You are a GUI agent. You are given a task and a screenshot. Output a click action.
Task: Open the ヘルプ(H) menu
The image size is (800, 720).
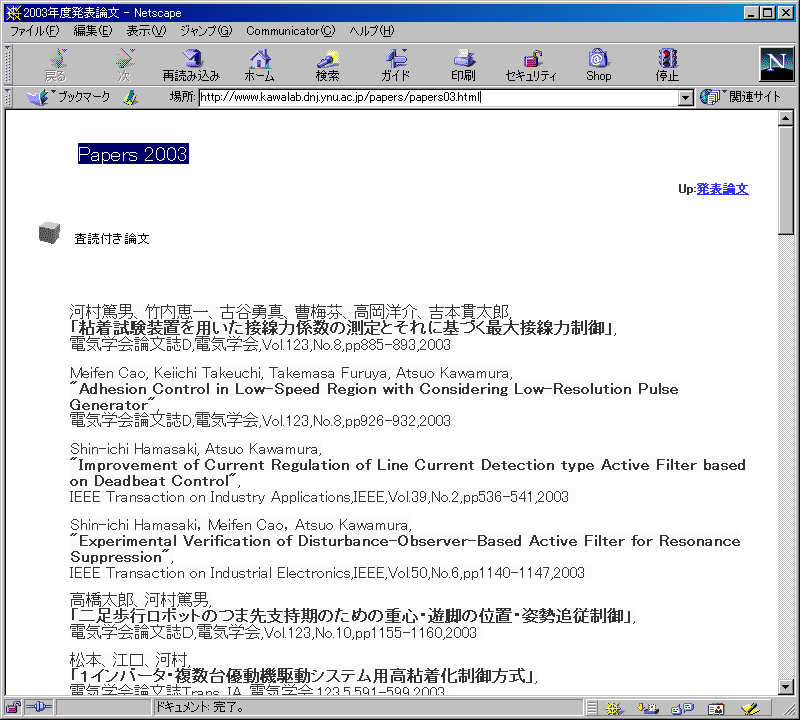click(371, 31)
